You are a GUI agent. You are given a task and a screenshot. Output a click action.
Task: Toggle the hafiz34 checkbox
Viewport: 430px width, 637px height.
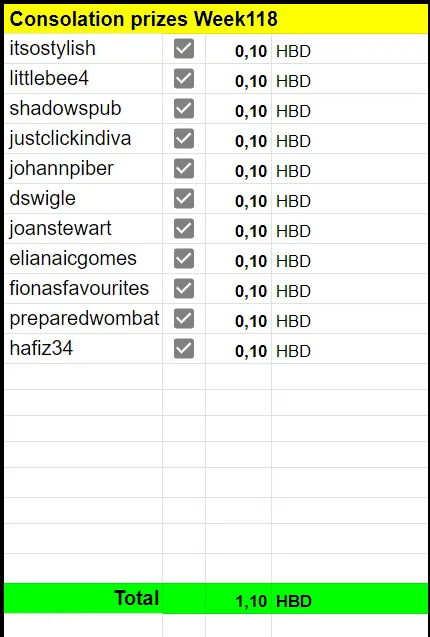coord(184,349)
